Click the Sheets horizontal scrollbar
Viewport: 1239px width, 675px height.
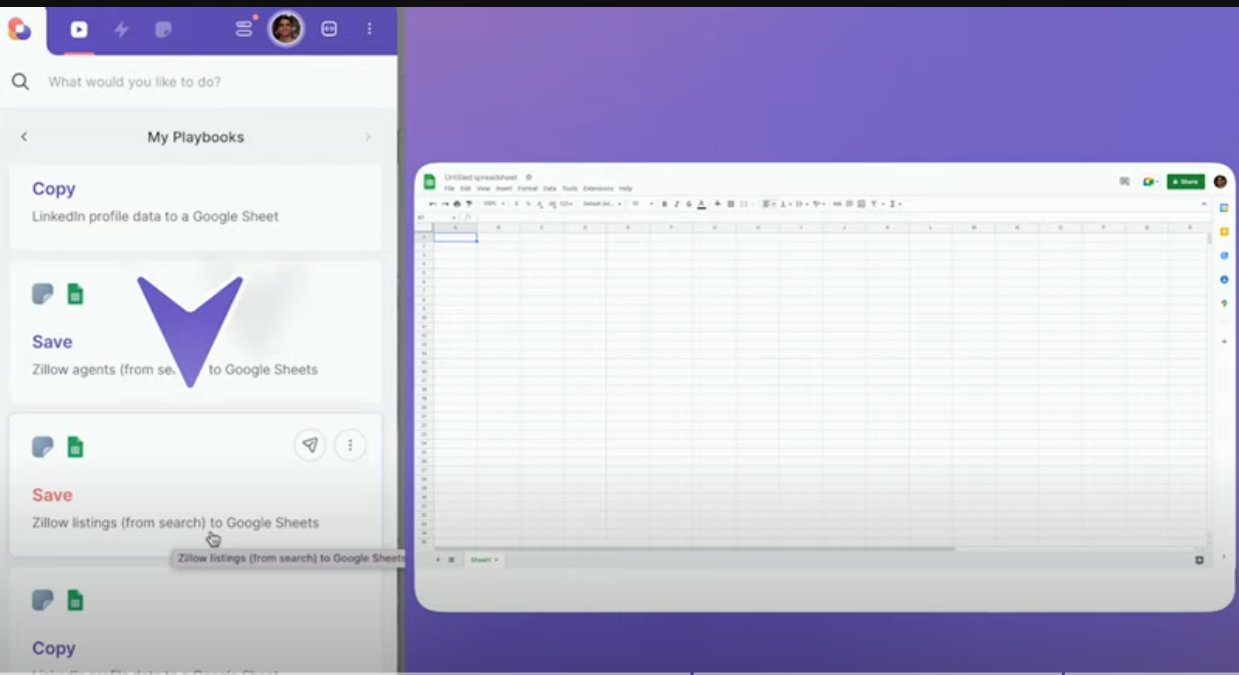(x=694, y=548)
